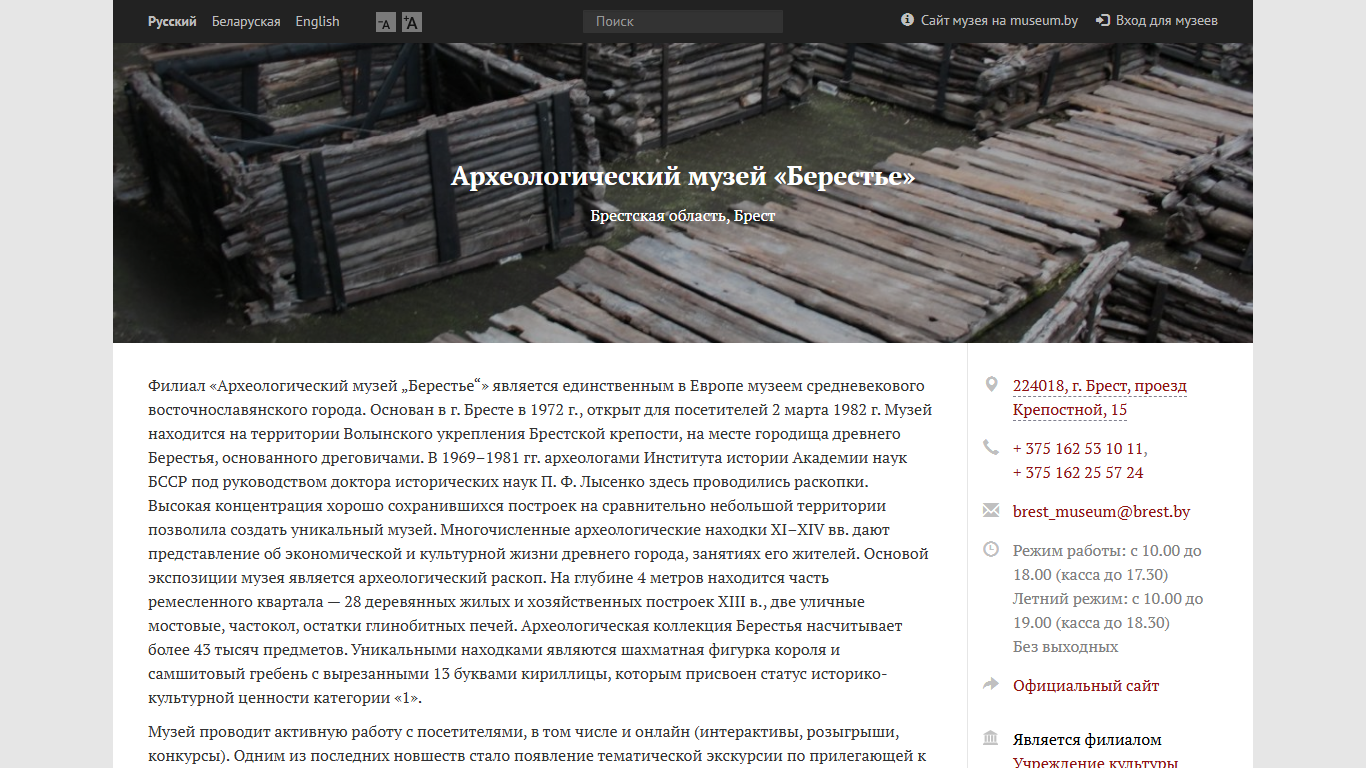This screenshot has width=1366, height=768.
Task: Open address 224018, г. Брест link
Action: coord(1100,398)
